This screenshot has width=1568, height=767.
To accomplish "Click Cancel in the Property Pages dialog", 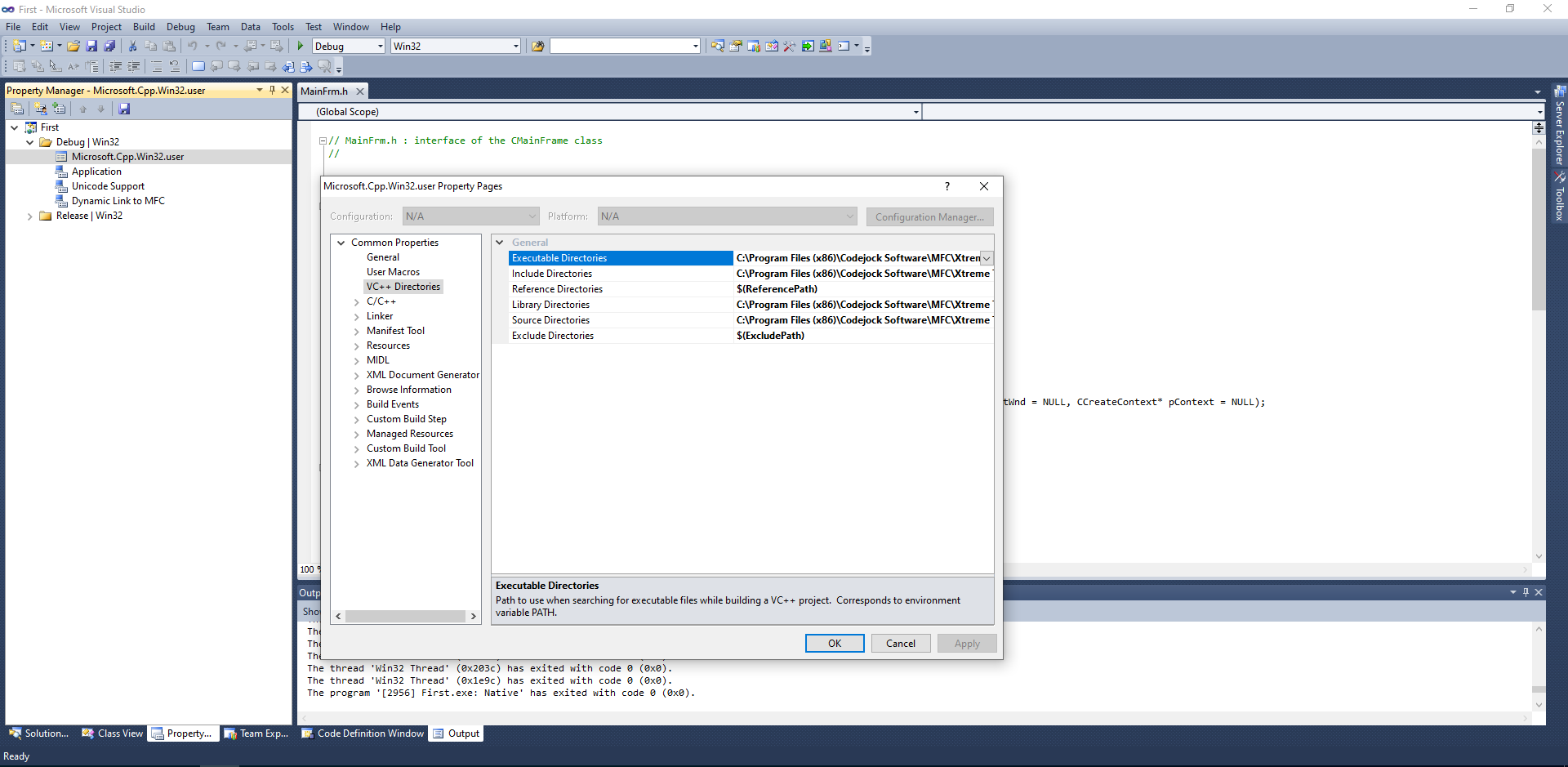I will pyautogui.click(x=901, y=644).
